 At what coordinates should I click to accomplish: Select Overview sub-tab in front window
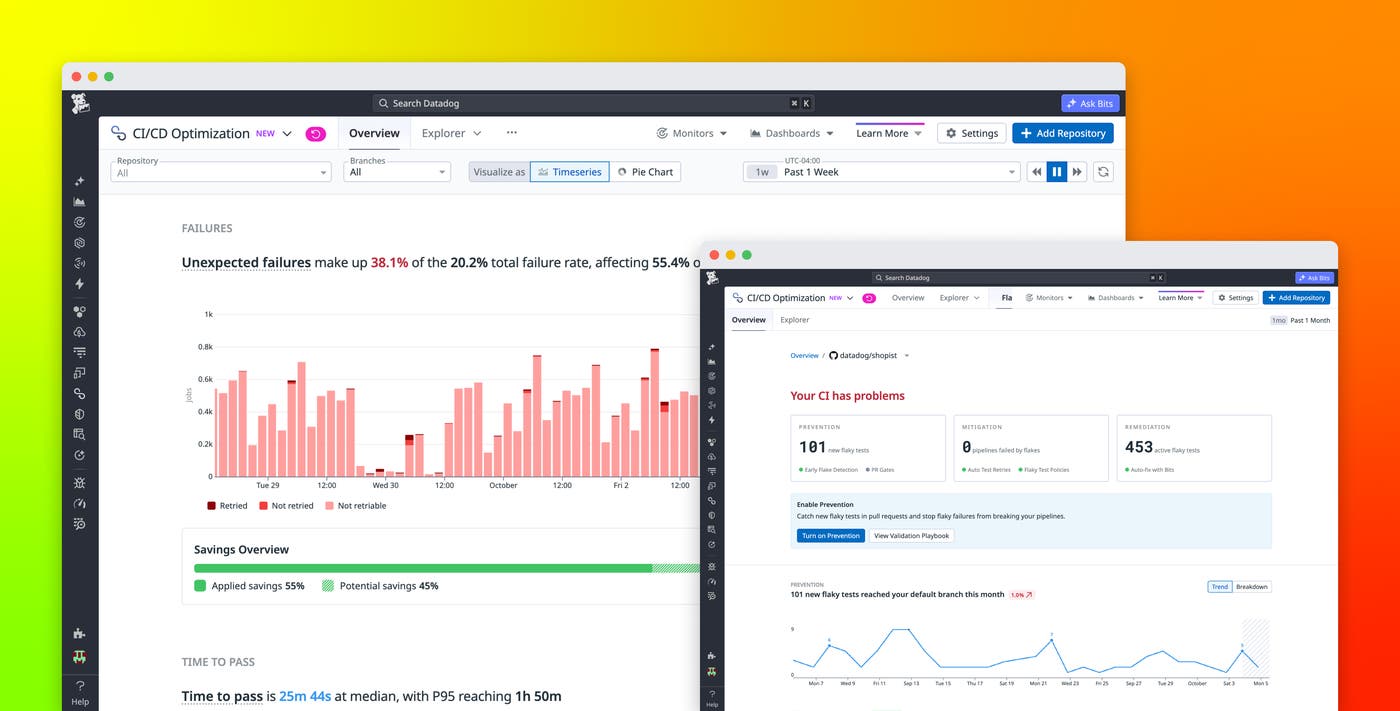click(x=748, y=320)
